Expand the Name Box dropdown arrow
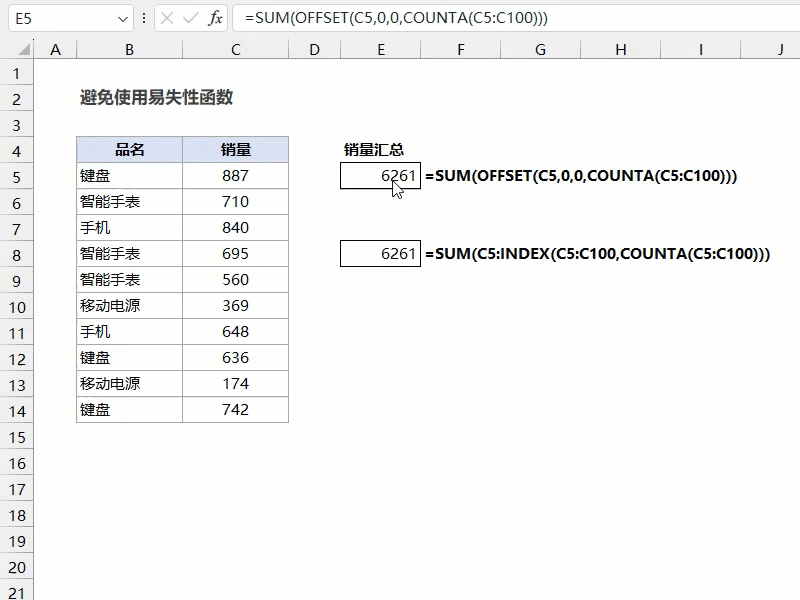The width and height of the screenshot is (800, 600). click(123, 19)
